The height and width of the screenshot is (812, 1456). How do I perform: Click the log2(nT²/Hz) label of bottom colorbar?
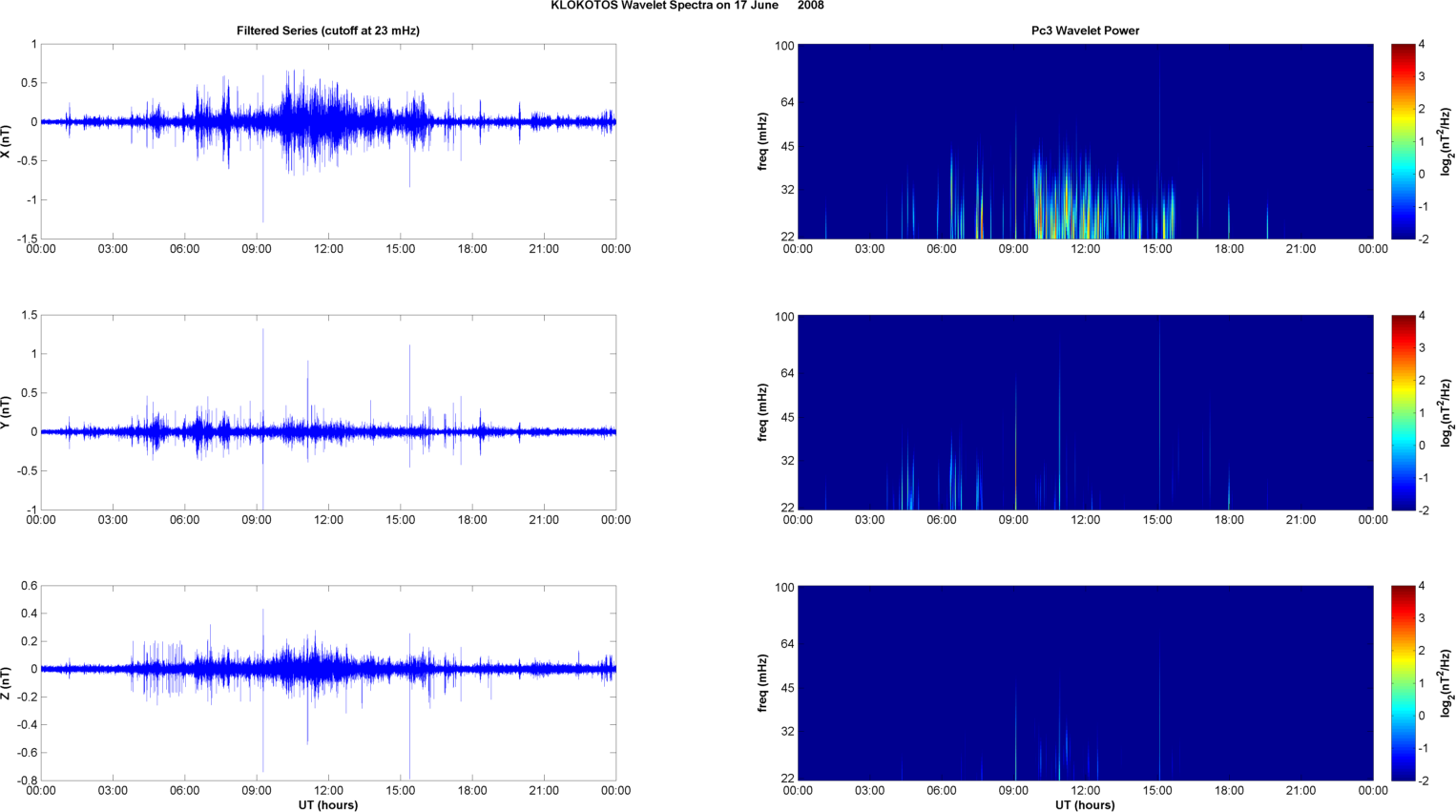[x=1446, y=683]
